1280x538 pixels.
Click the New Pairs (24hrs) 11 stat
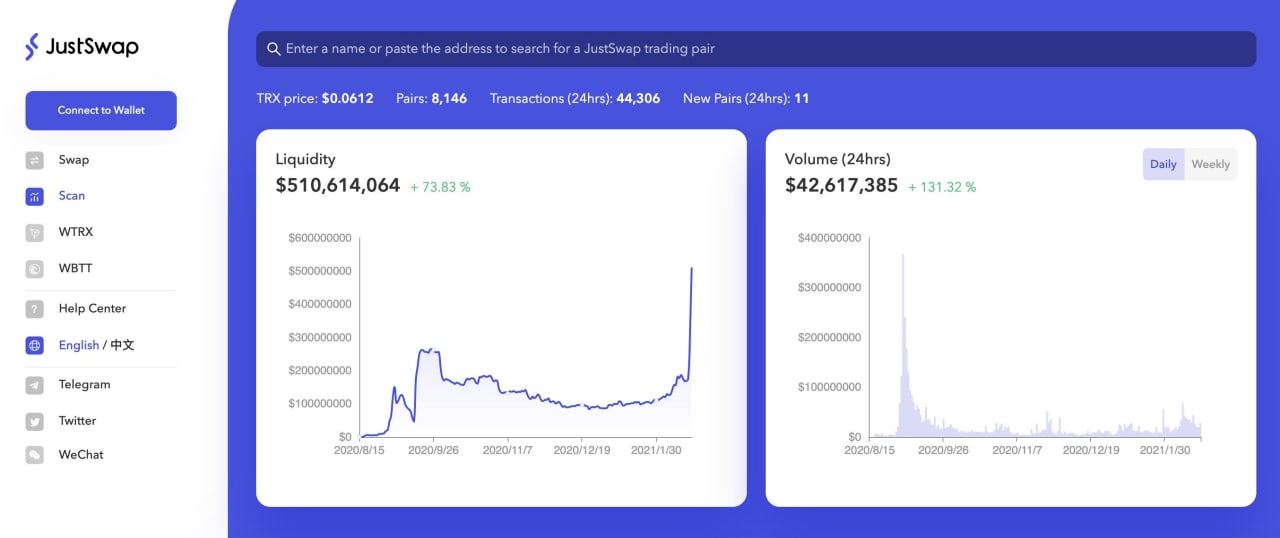point(746,99)
